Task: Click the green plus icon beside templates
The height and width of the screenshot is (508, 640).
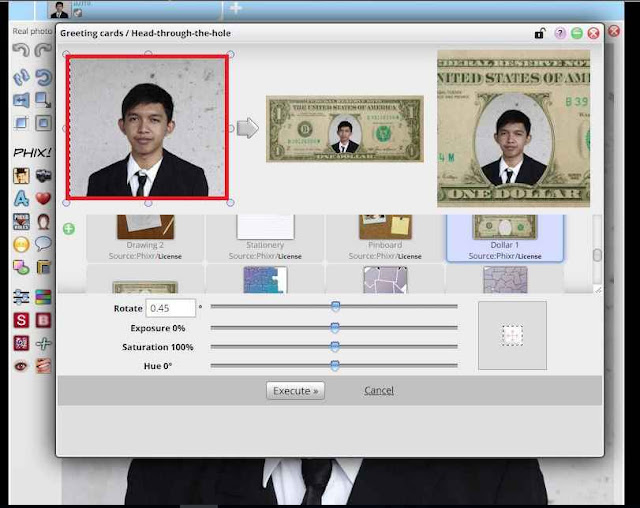Action: (69, 229)
